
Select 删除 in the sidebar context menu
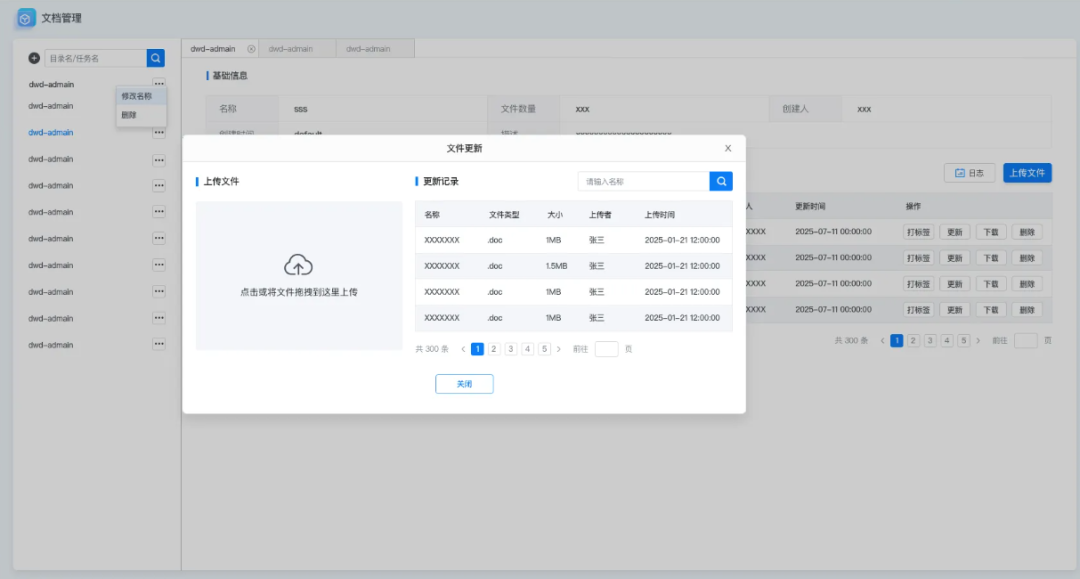[130, 113]
